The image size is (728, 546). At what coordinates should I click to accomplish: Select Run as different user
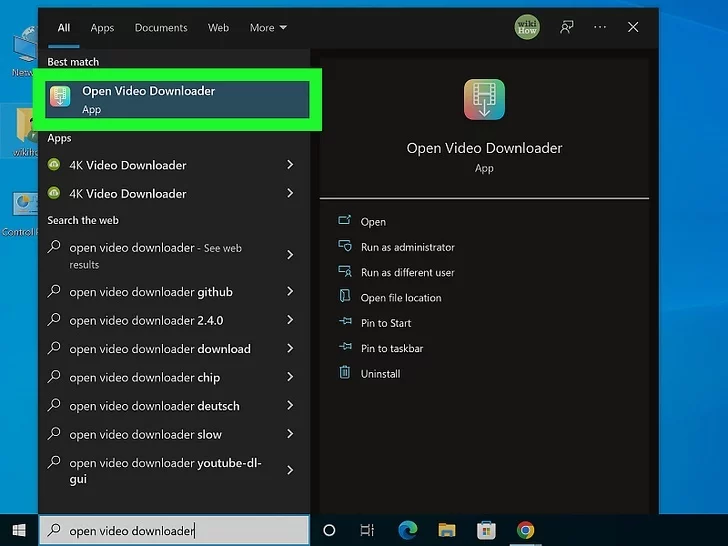tap(408, 273)
